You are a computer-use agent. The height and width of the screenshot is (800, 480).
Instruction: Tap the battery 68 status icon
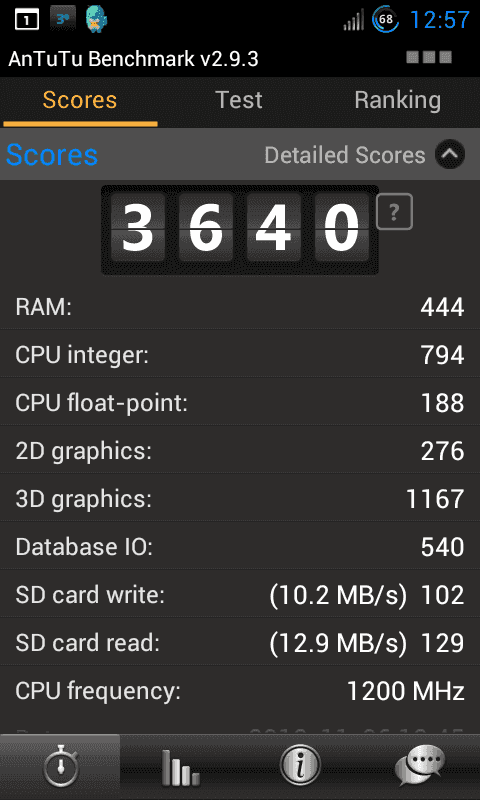click(386, 20)
